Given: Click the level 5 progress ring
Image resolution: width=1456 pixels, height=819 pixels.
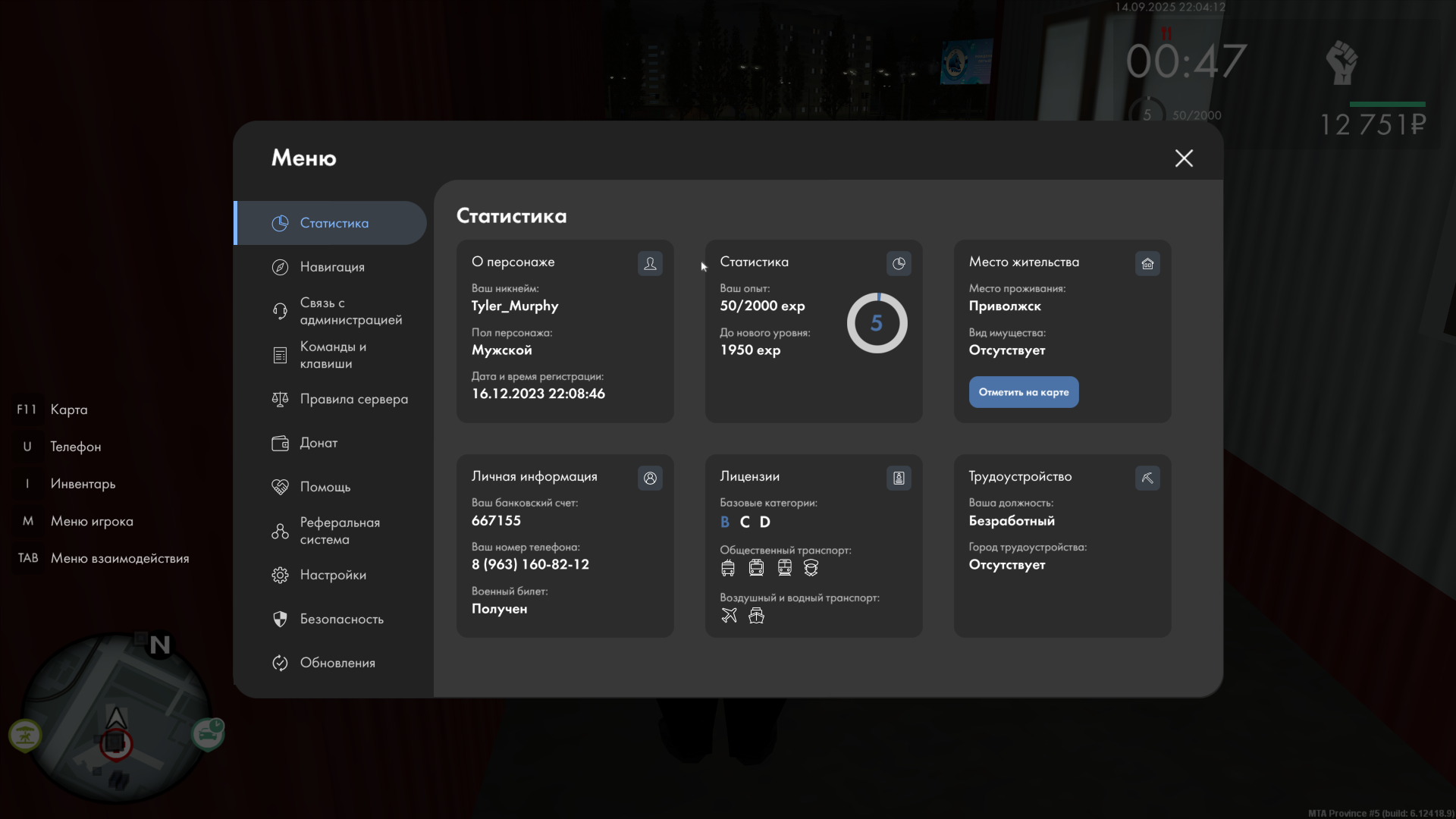Looking at the screenshot, I should tap(877, 323).
